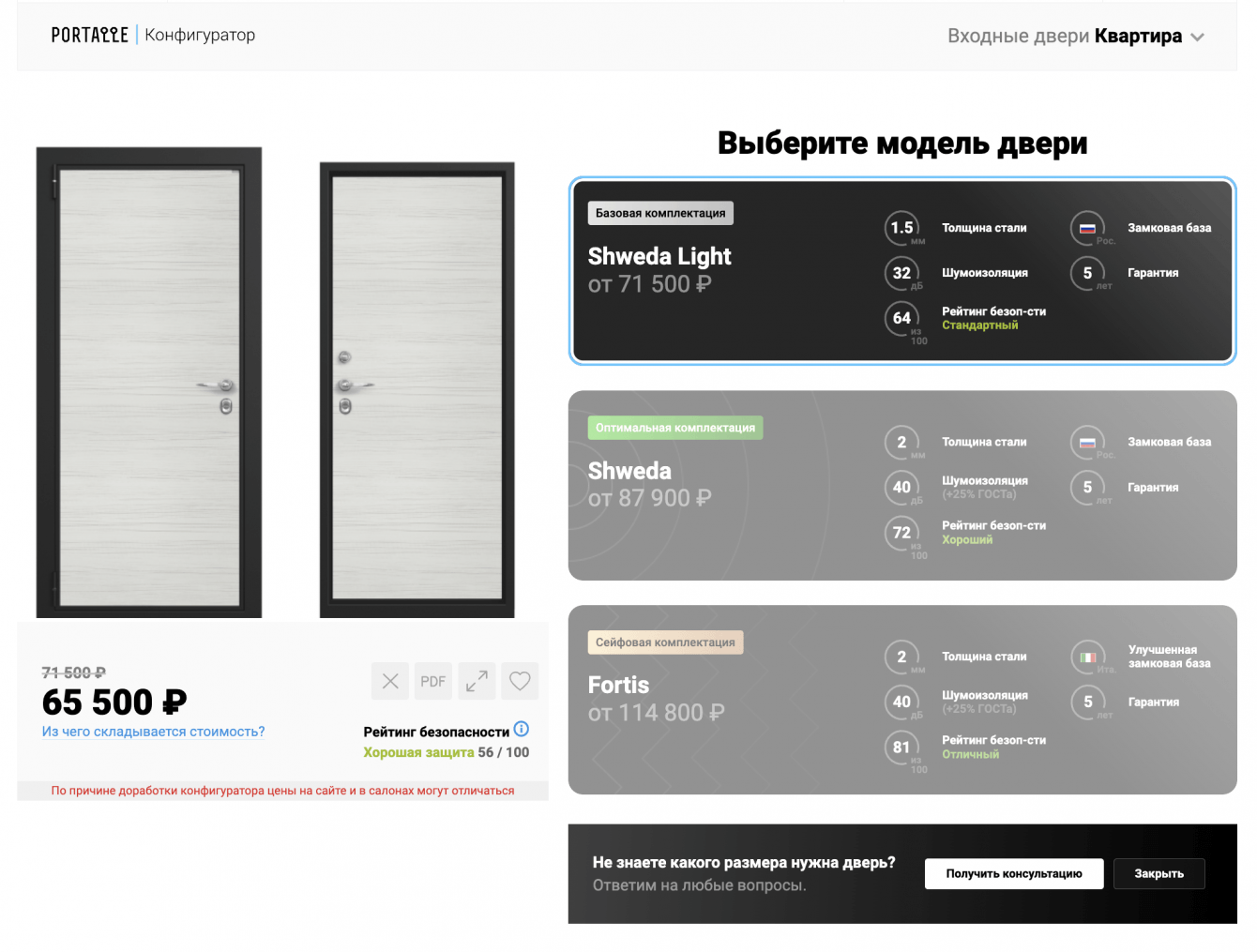Click Shweda Light Russian flag lock icon

1087,228
